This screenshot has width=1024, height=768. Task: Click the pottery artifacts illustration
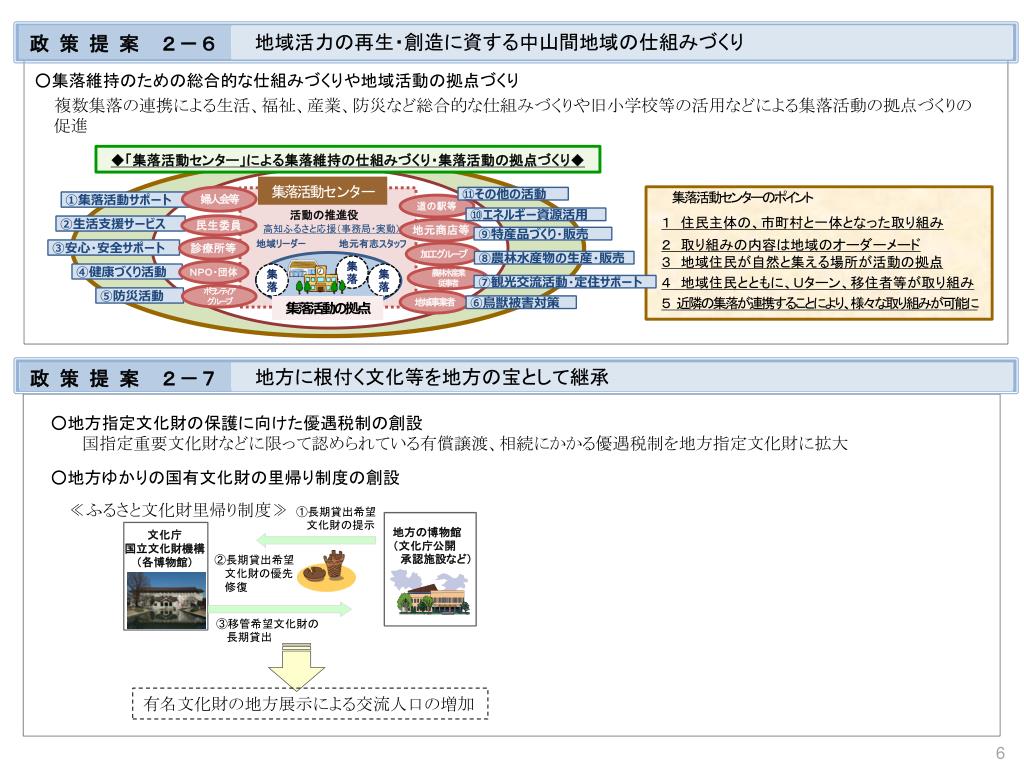[x=326, y=571]
